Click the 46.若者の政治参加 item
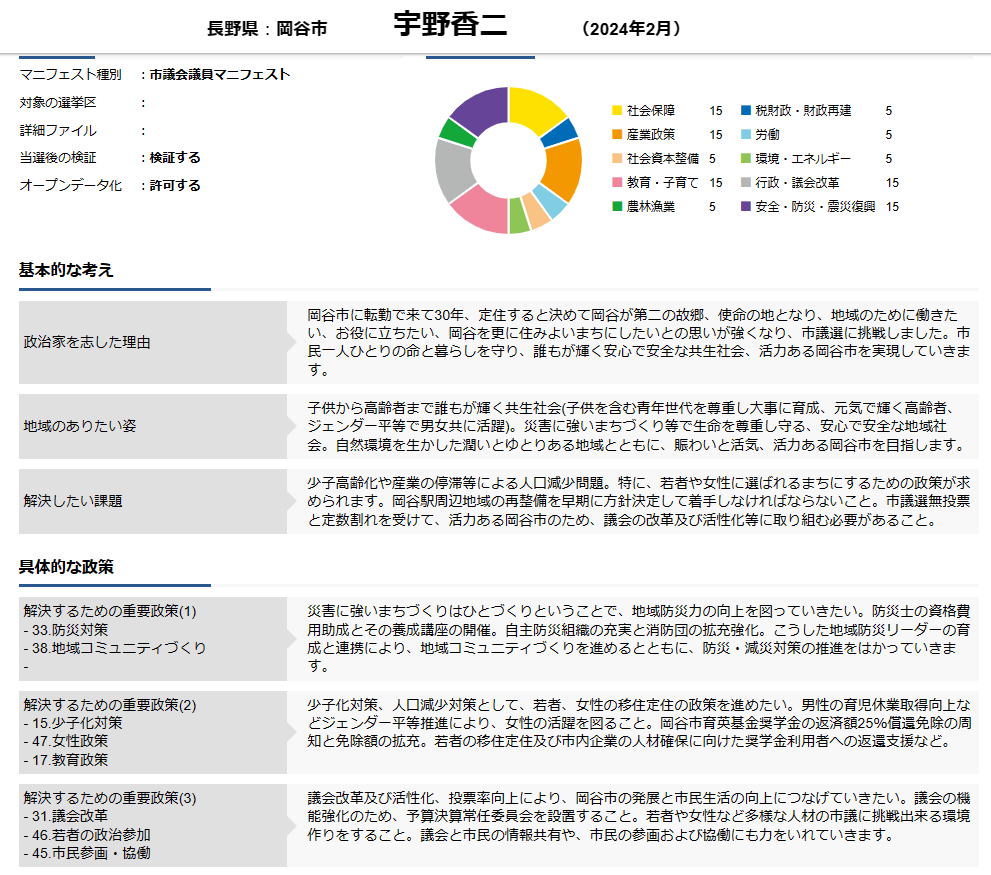The height and width of the screenshot is (875, 991). (x=87, y=835)
